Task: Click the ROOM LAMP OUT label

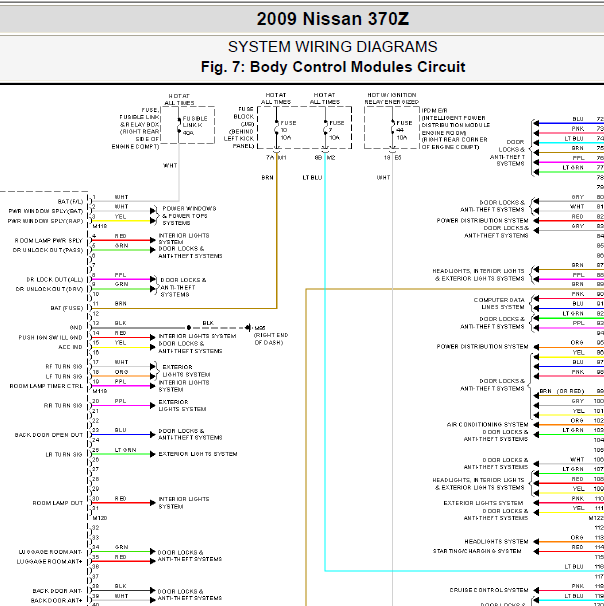Action: click(58, 503)
